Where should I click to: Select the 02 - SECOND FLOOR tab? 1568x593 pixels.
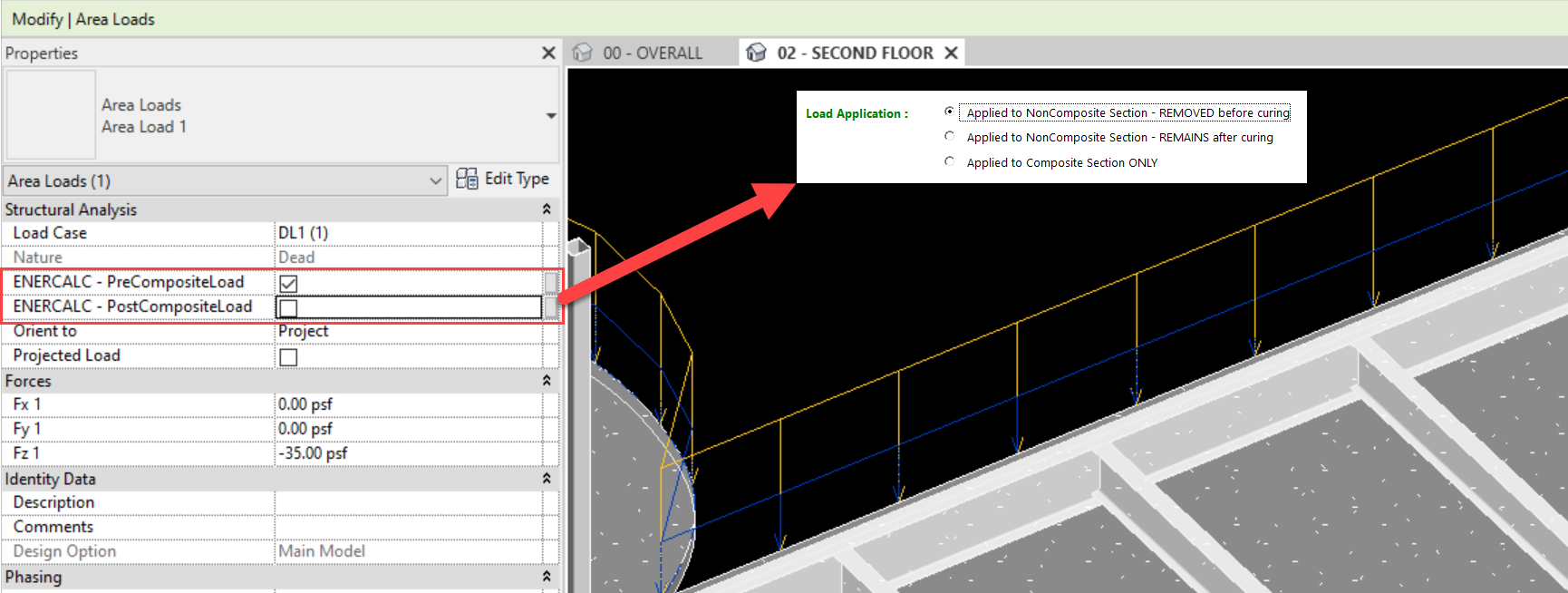click(x=854, y=53)
